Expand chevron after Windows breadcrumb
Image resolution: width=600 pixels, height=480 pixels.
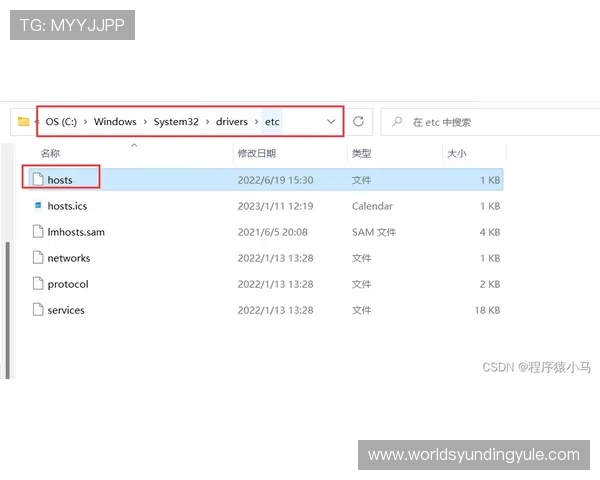145,122
